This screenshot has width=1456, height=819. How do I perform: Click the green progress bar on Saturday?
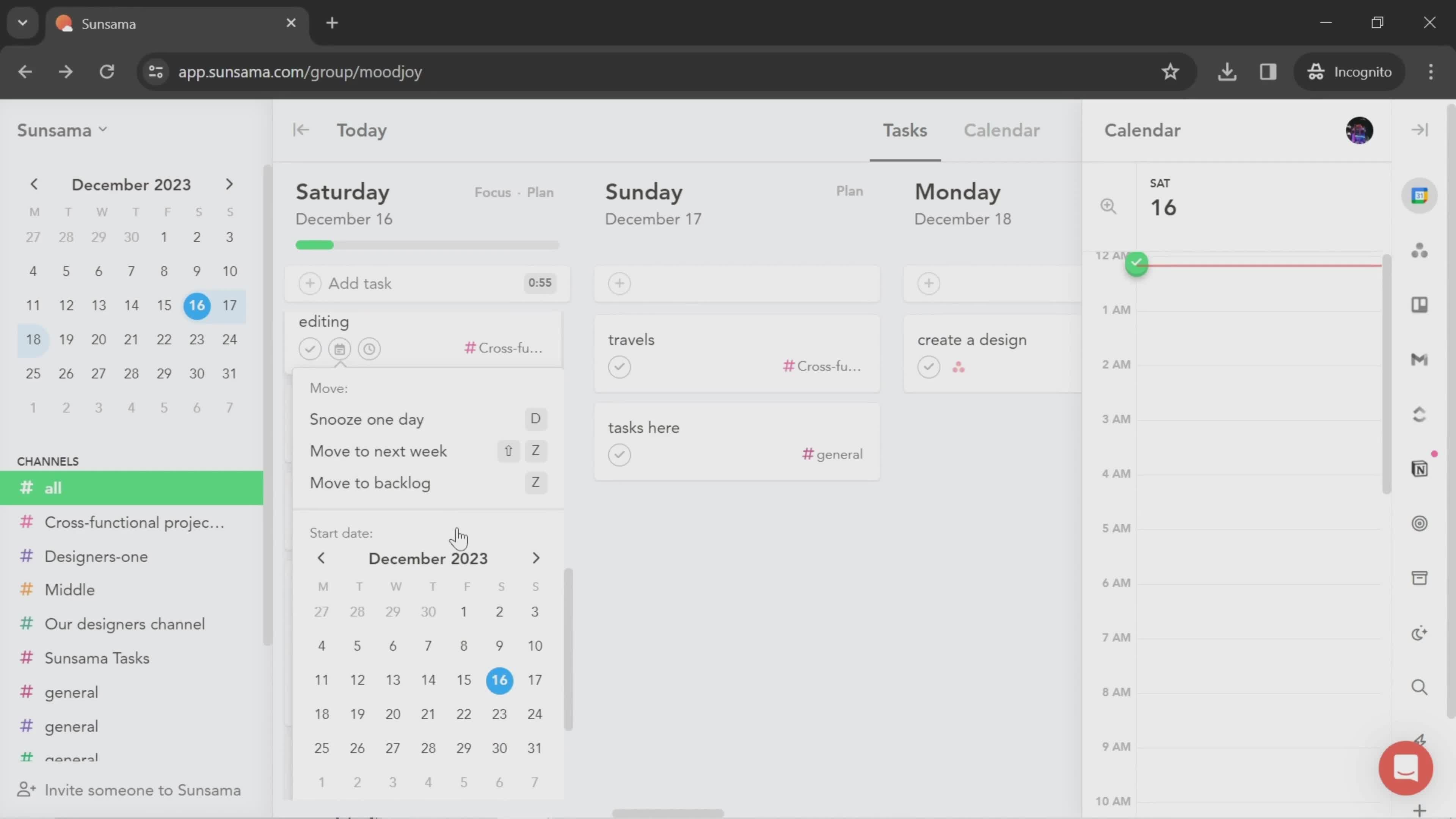coord(316,244)
